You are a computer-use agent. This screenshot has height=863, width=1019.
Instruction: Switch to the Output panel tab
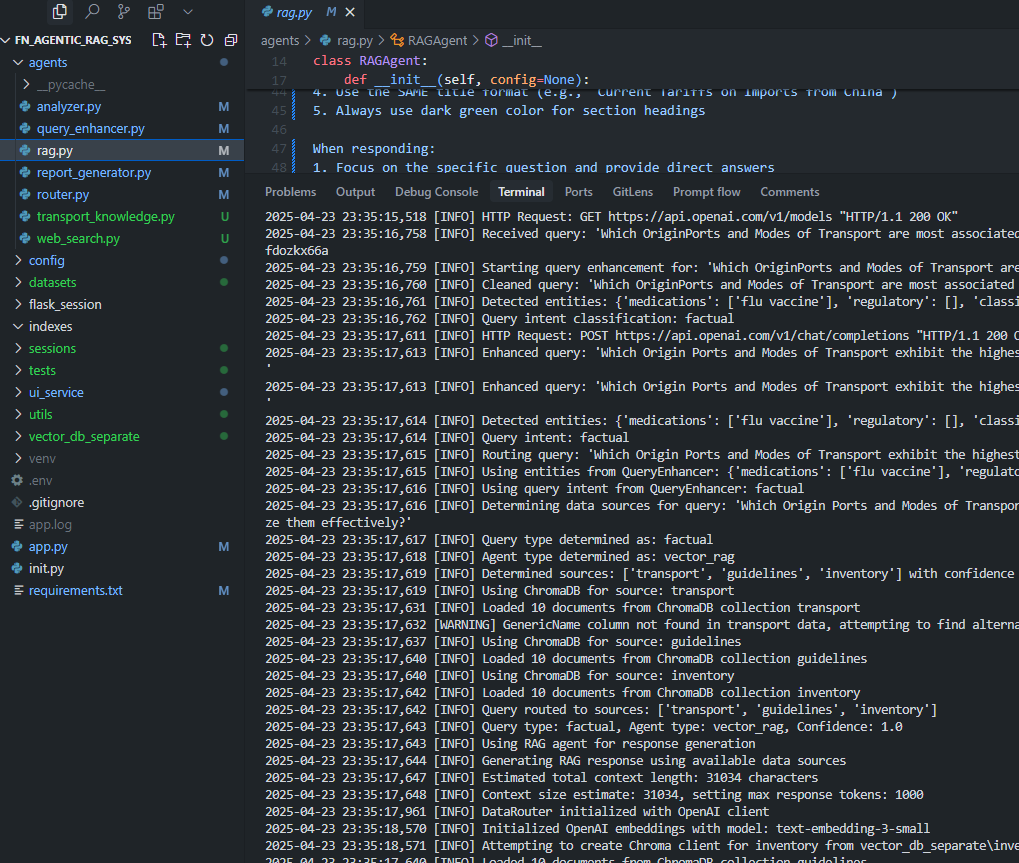(355, 192)
